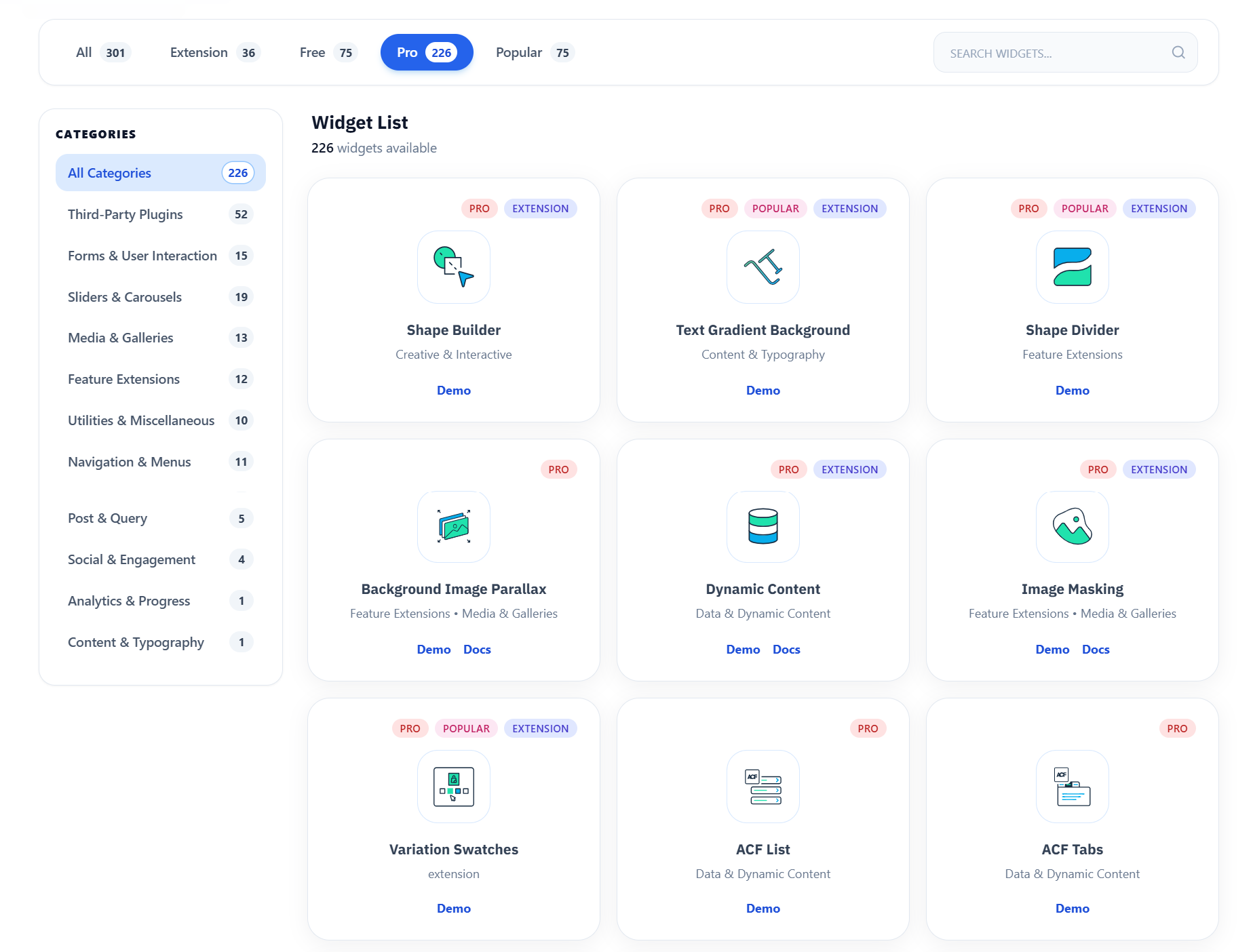Filter by Analytics & Progress category
Image resolution: width=1253 pixels, height=952 pixels.
point(161,601)
